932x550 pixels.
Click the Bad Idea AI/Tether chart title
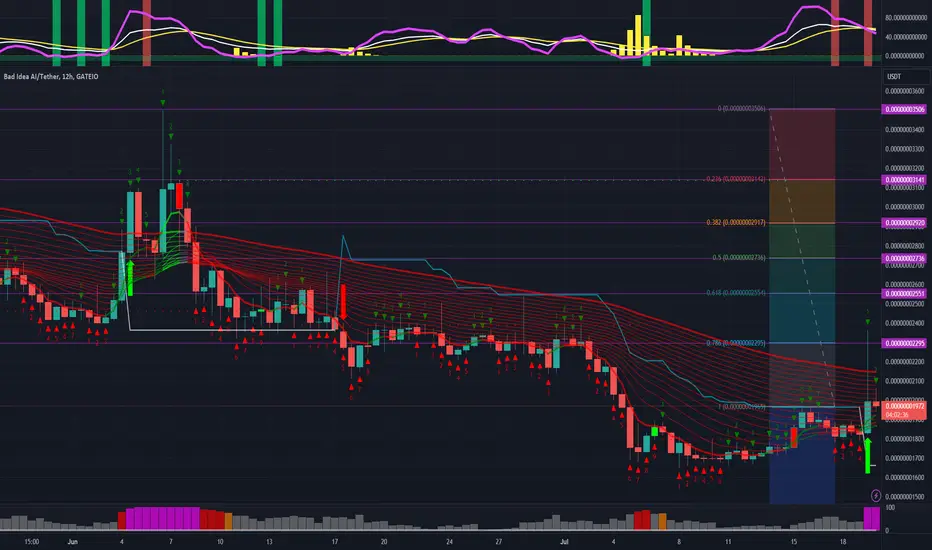coord(51,77)
